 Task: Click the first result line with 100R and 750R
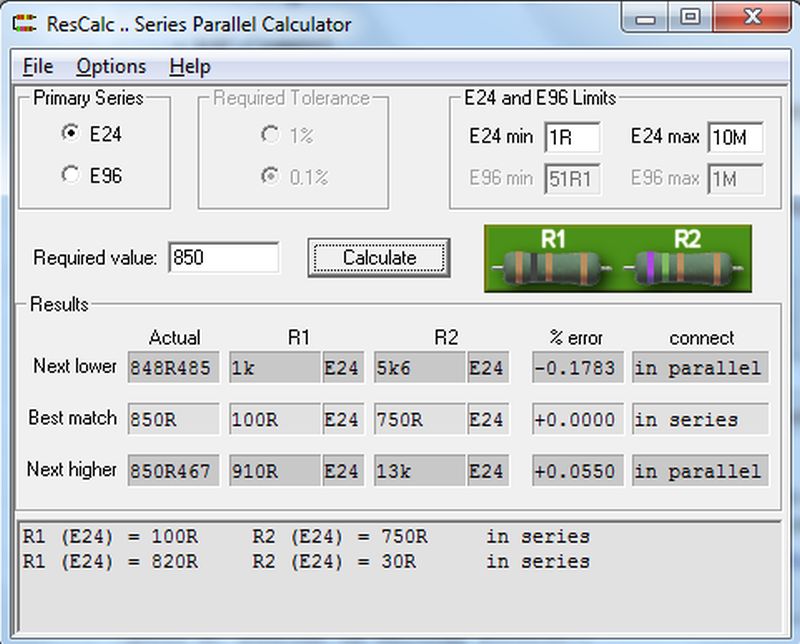(x=306, y=537)
